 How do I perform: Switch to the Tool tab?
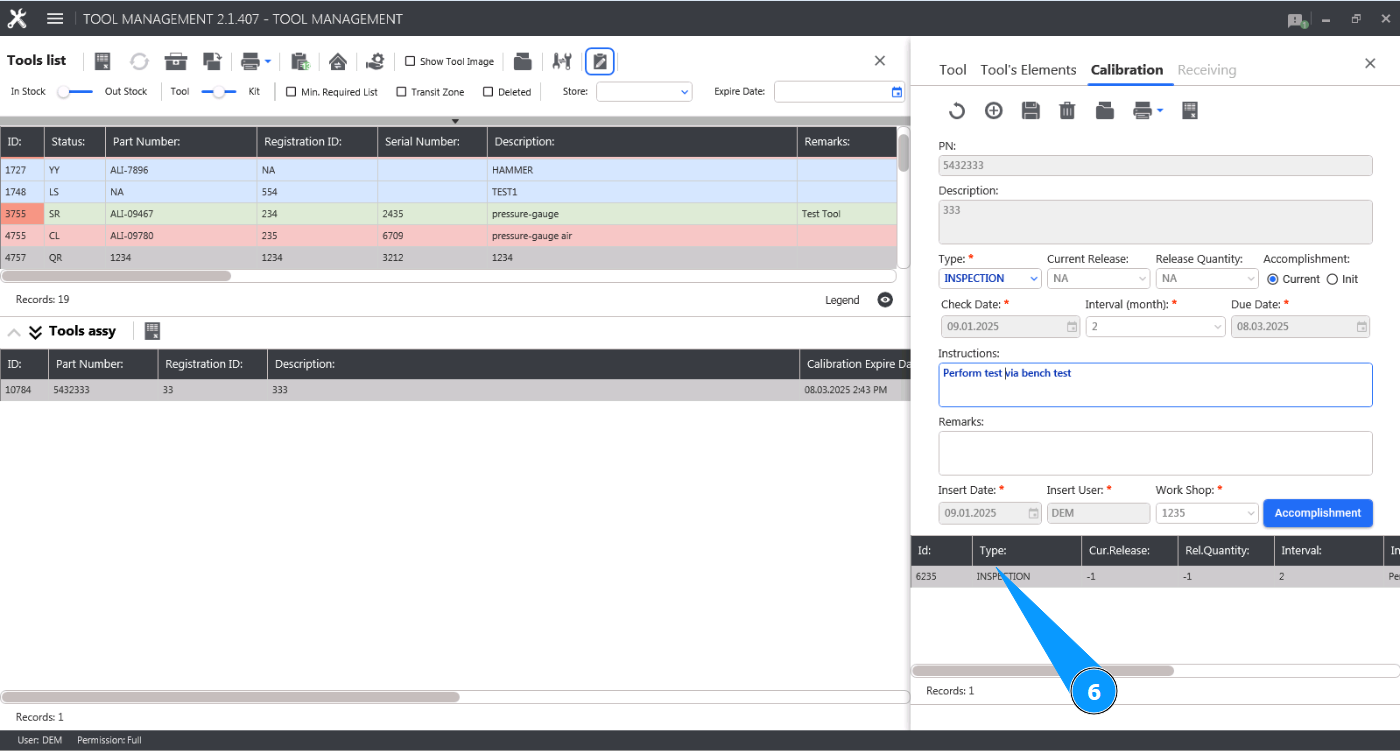(x=953, y=70)
